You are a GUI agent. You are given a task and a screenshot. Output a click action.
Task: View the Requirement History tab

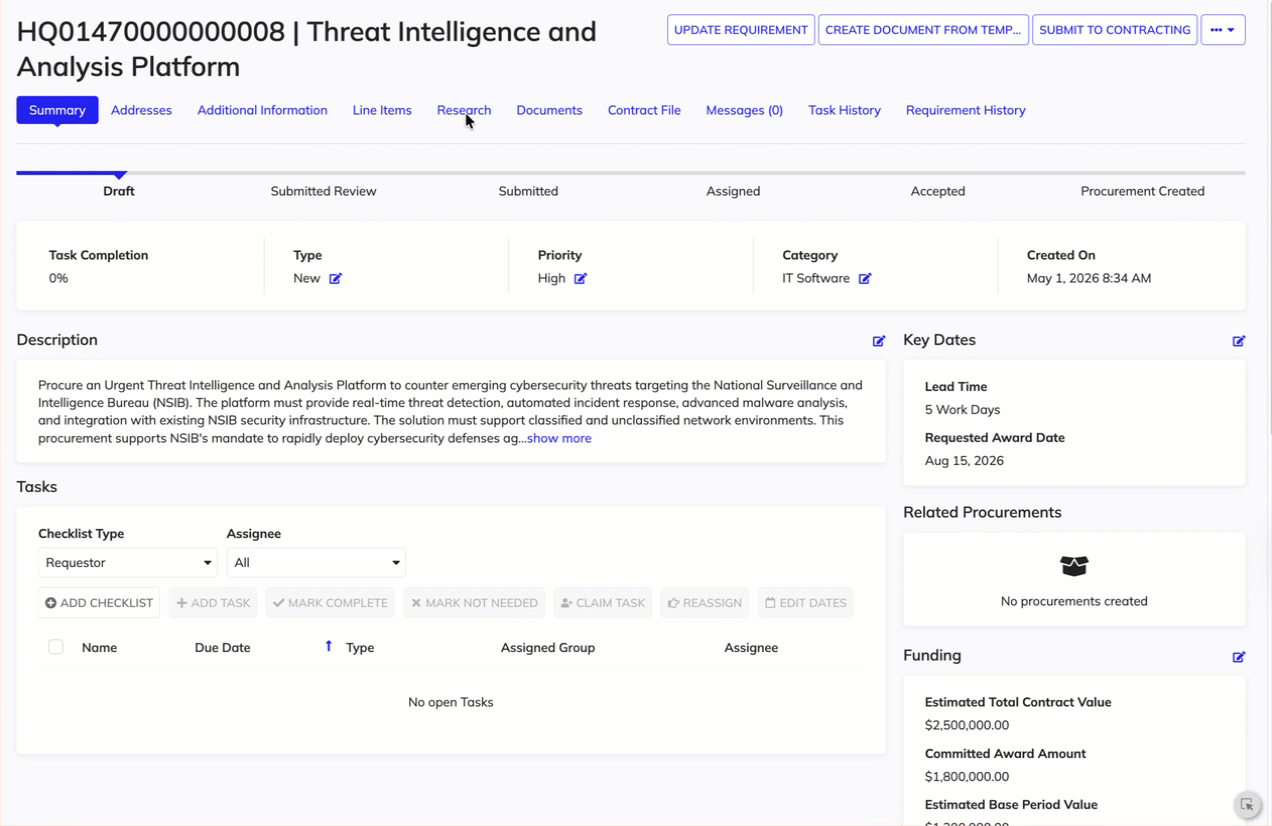(x=966, y=110)
